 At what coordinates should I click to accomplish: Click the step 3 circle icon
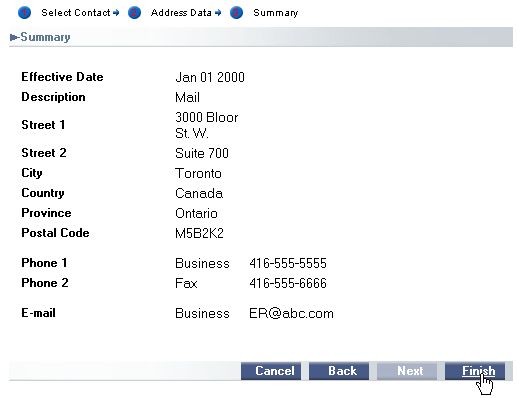click(x=236, y=13)
